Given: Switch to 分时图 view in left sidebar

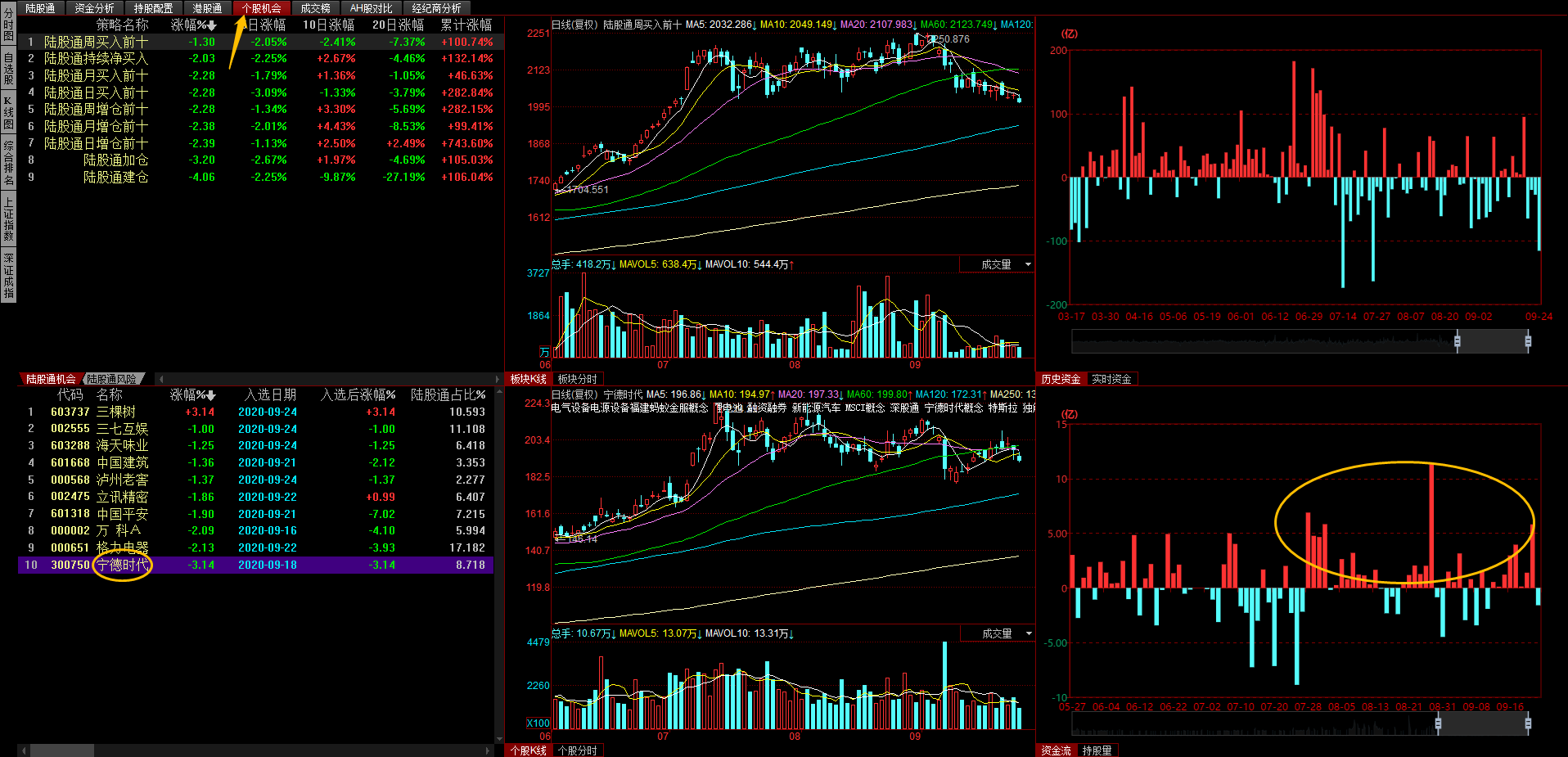Looking at the screenshot, I should coord(8,25).
